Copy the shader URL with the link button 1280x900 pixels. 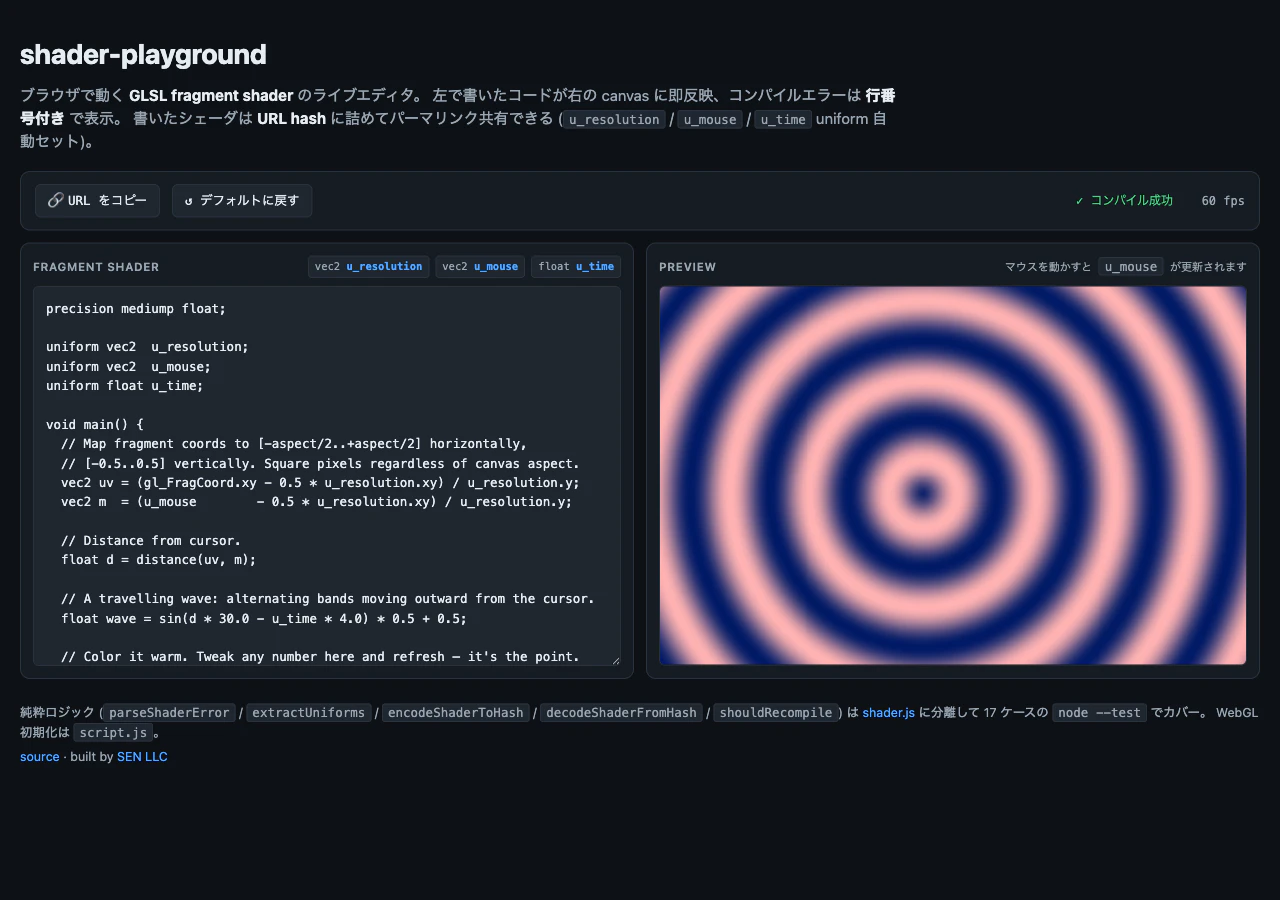97,201
